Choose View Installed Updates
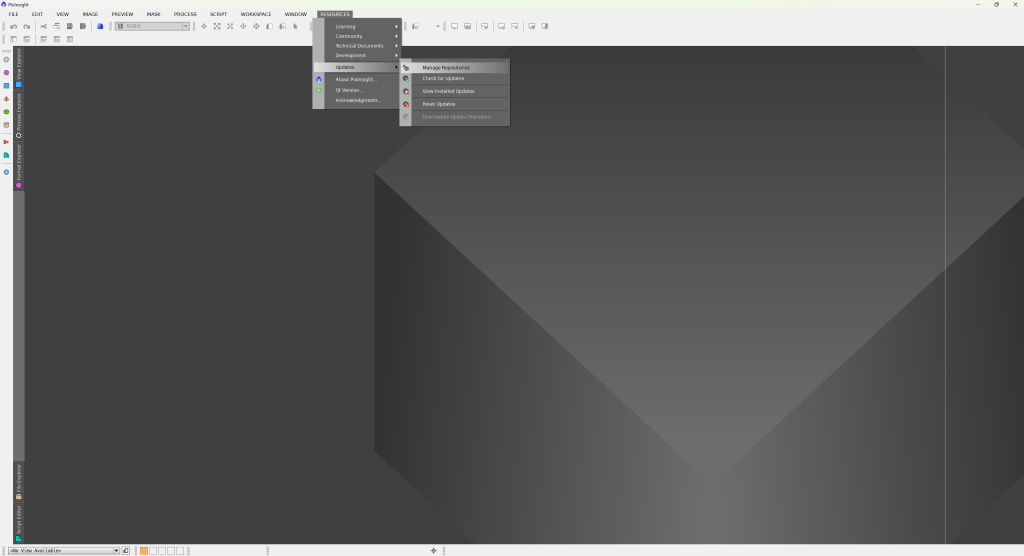Screen dimensions: 1024x556 [448, 91]
